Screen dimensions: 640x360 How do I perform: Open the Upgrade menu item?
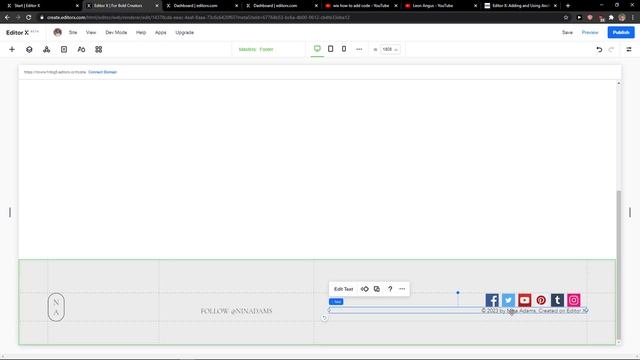(x=184, y=32)
